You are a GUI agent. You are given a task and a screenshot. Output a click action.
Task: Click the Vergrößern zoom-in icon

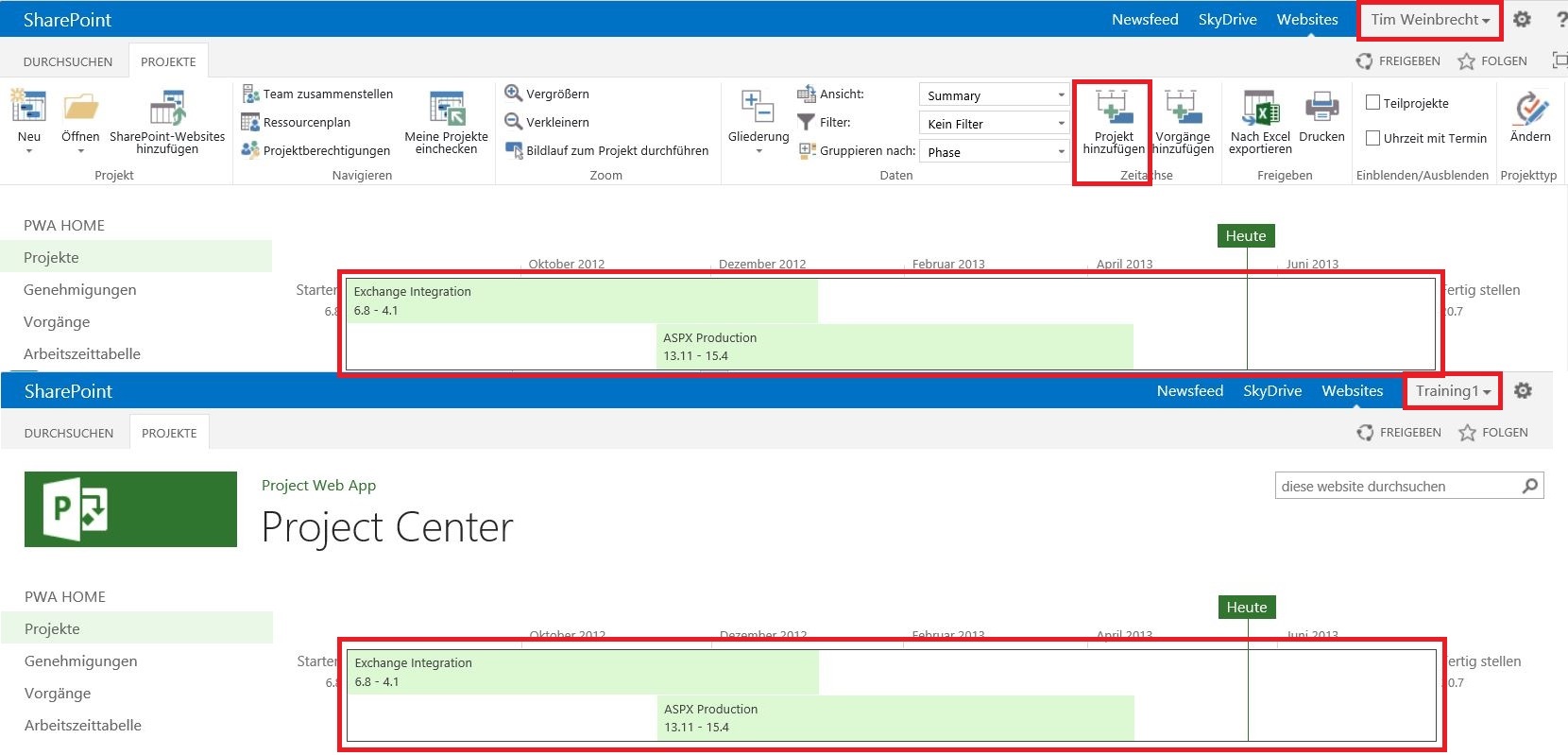[x=513, y=93]
